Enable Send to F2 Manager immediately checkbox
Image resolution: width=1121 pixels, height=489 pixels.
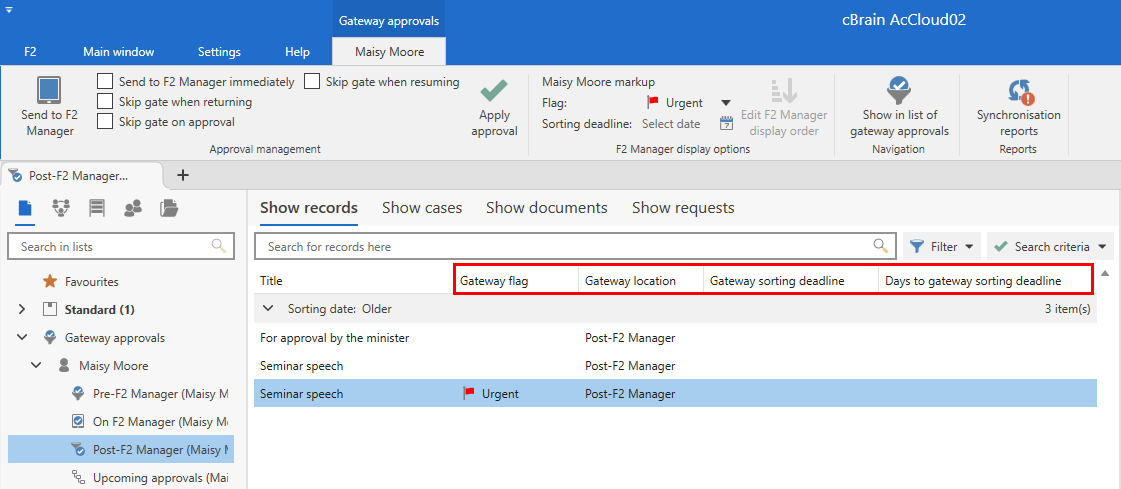pos(105,82)
